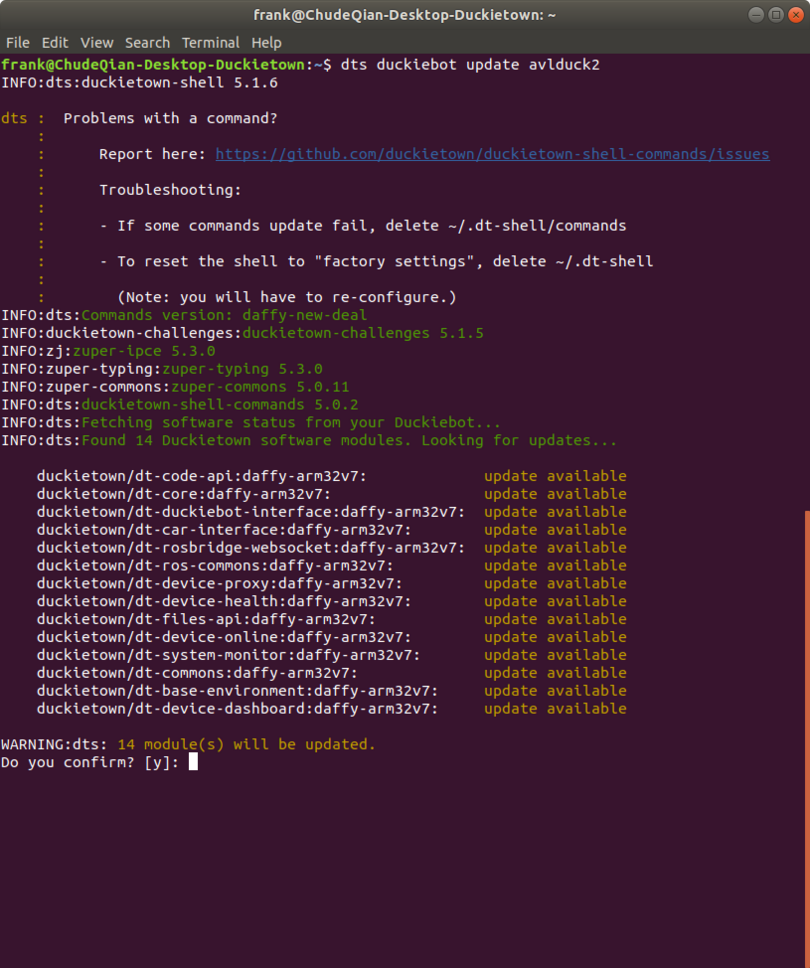Click 'duckietown/dt-rosbridge-websocket:daffy-arm32v7:' module name

pyautogui.click(x=251, y=548)
